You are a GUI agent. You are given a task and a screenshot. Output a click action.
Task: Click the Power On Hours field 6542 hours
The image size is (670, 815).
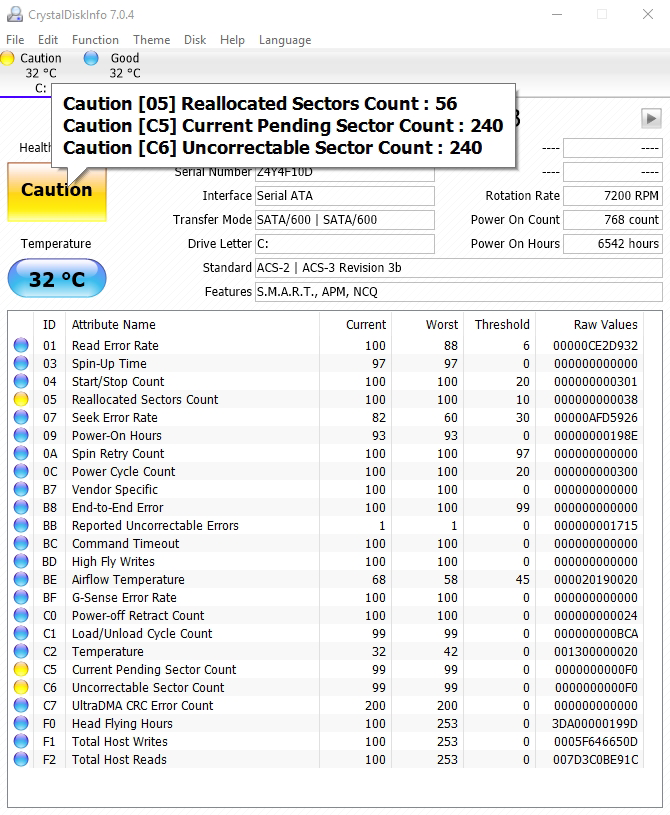pos(613,244)
